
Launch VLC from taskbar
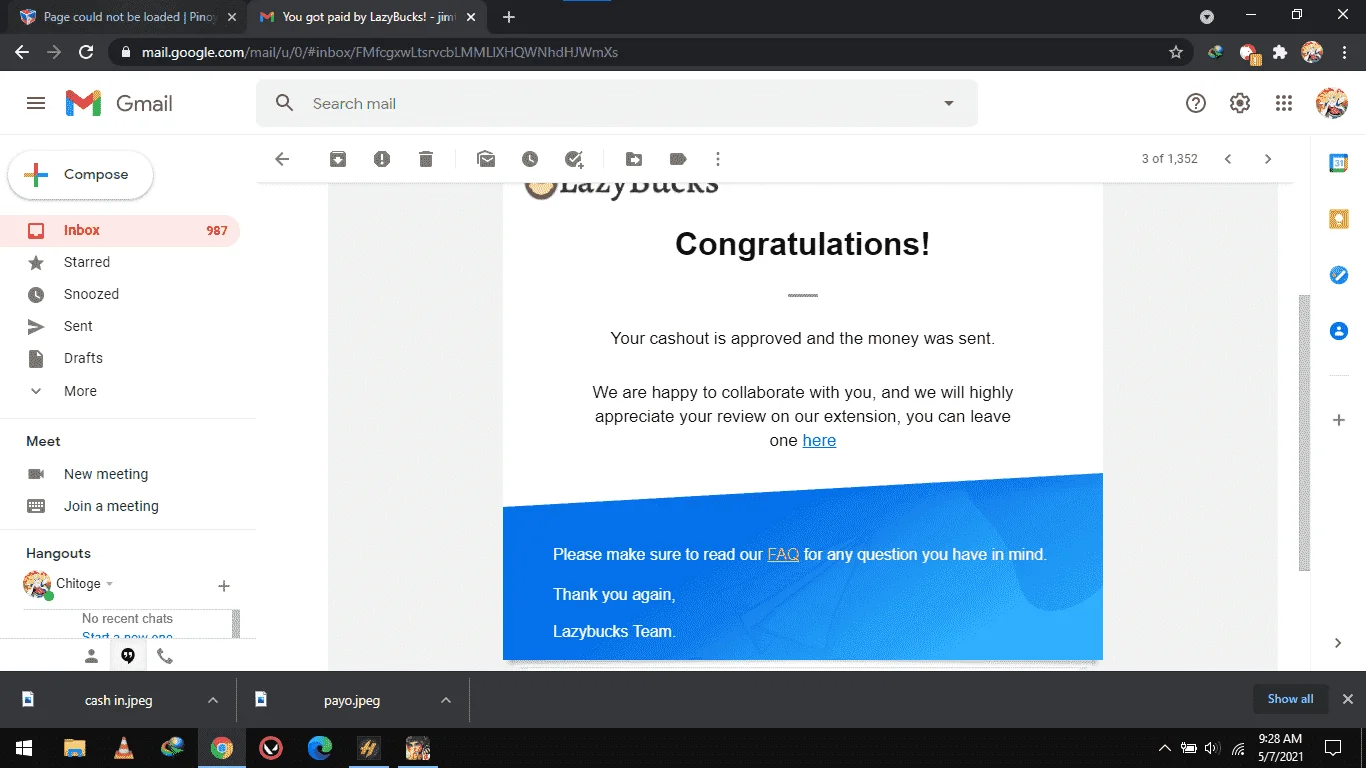[124, 748]
